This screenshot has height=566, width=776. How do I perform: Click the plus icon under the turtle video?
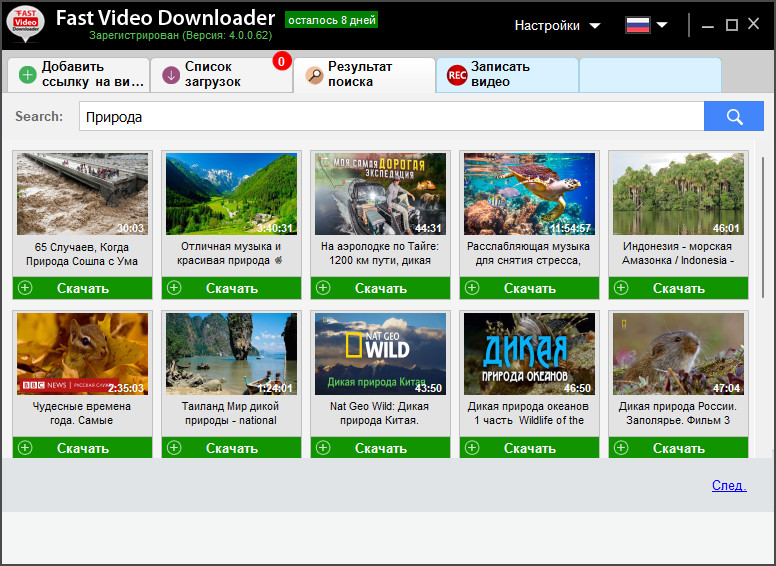[472, 287]
